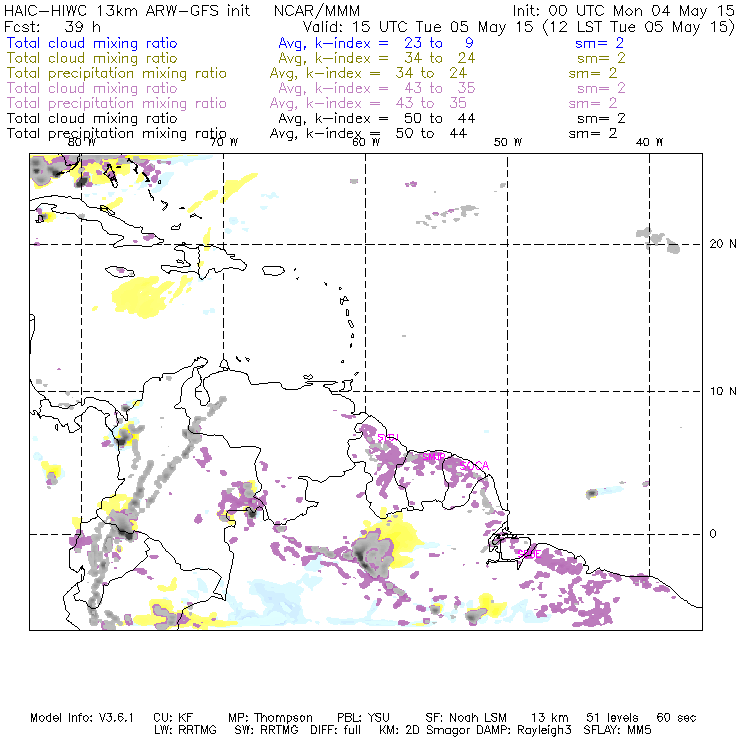The width and height of the screenshot is (740, 740).
Task: Click purple cloud row "k-index = 43 to 35"
Action: (395, 88)
